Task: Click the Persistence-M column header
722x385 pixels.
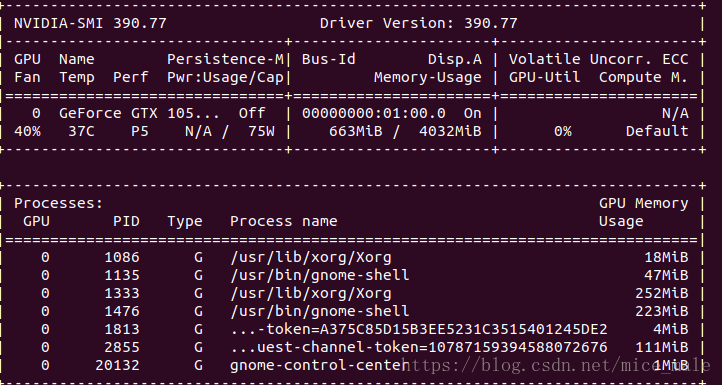Action: pos(226,59)
